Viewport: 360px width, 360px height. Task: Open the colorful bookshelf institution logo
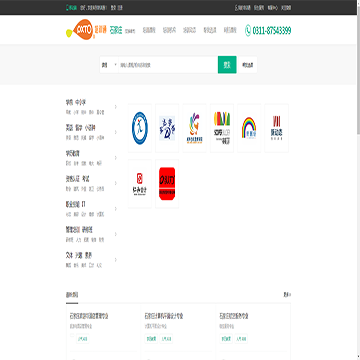pyautogui.click(x=222, y=128)
